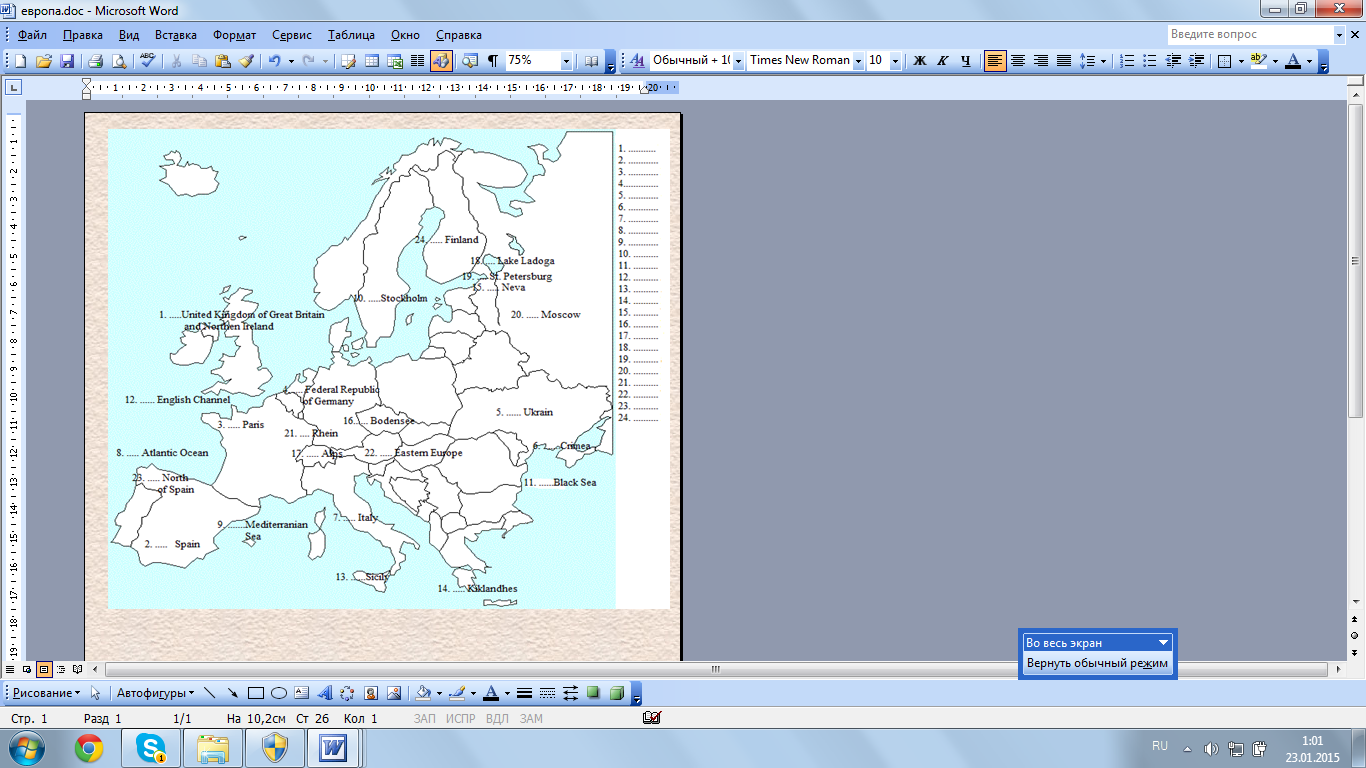Open the Вставка menu
The width and height of the screenshot is (1366, 768).
(x=176, y=34)
